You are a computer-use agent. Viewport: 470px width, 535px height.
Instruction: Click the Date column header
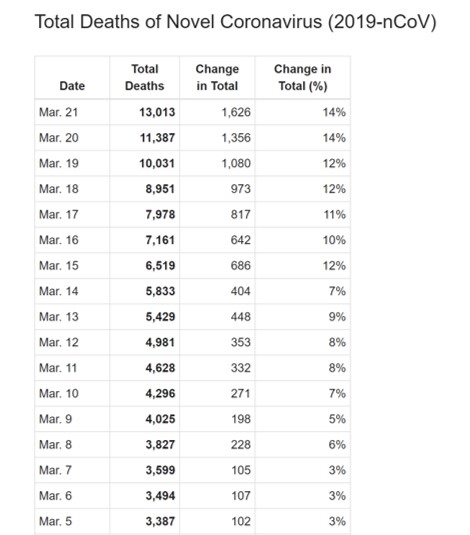pos(72,86)
